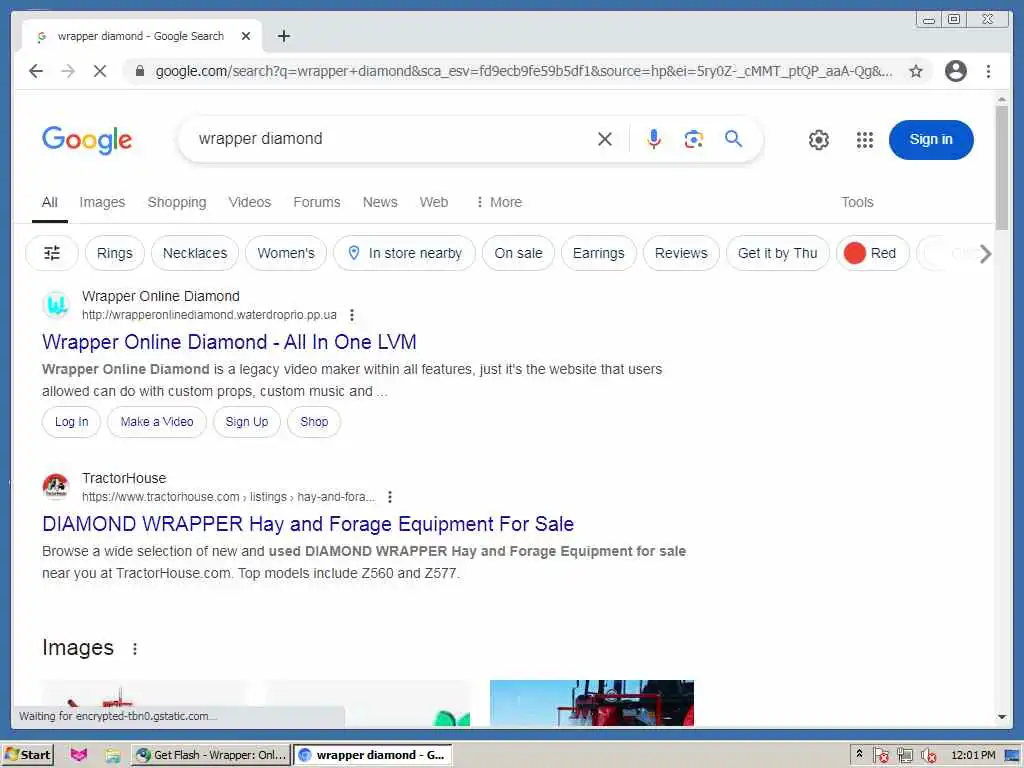Toggle the Women's filter chip
The width and height of the screenshot is (1024, 768).
pos(286,253)
